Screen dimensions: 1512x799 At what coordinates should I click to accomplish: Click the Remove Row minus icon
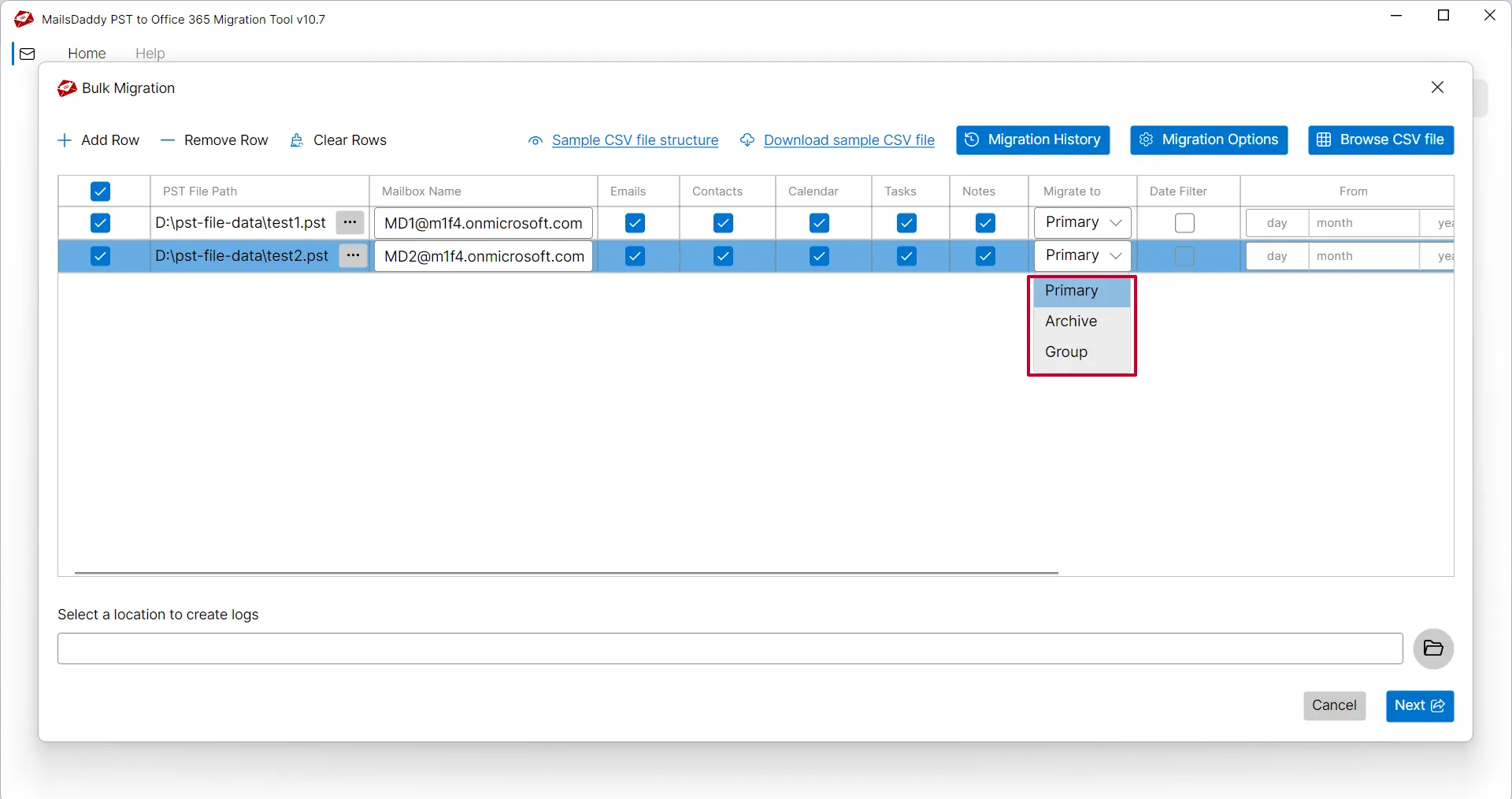(167, 140)
